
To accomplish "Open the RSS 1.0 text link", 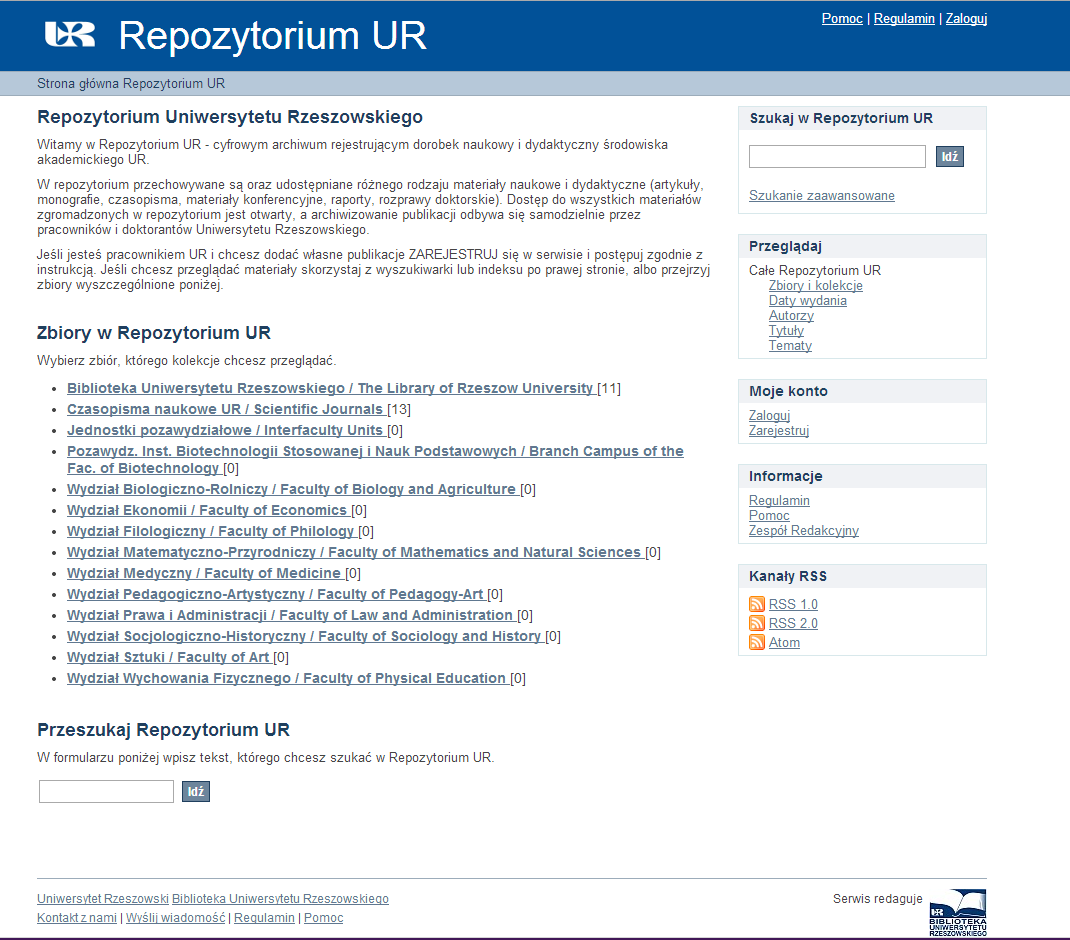I will click(x=793, y=604).
